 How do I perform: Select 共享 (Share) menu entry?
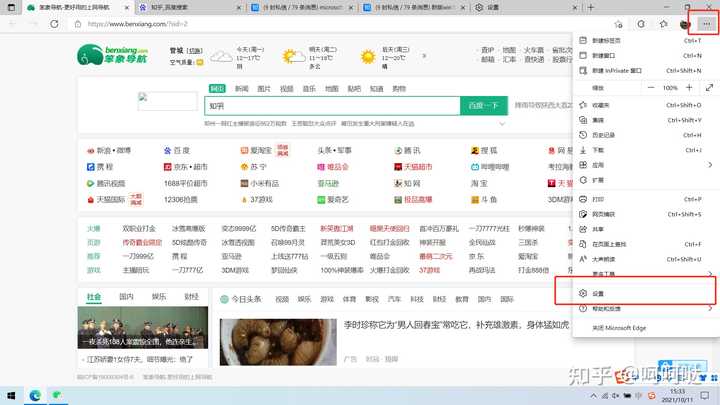(646, 229)
